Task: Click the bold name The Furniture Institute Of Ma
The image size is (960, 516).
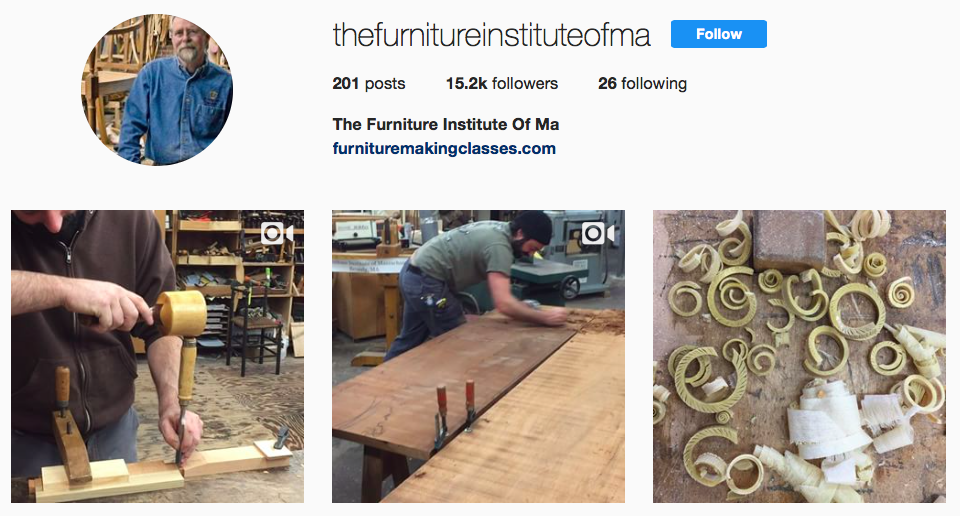Action: click(446, 124)
